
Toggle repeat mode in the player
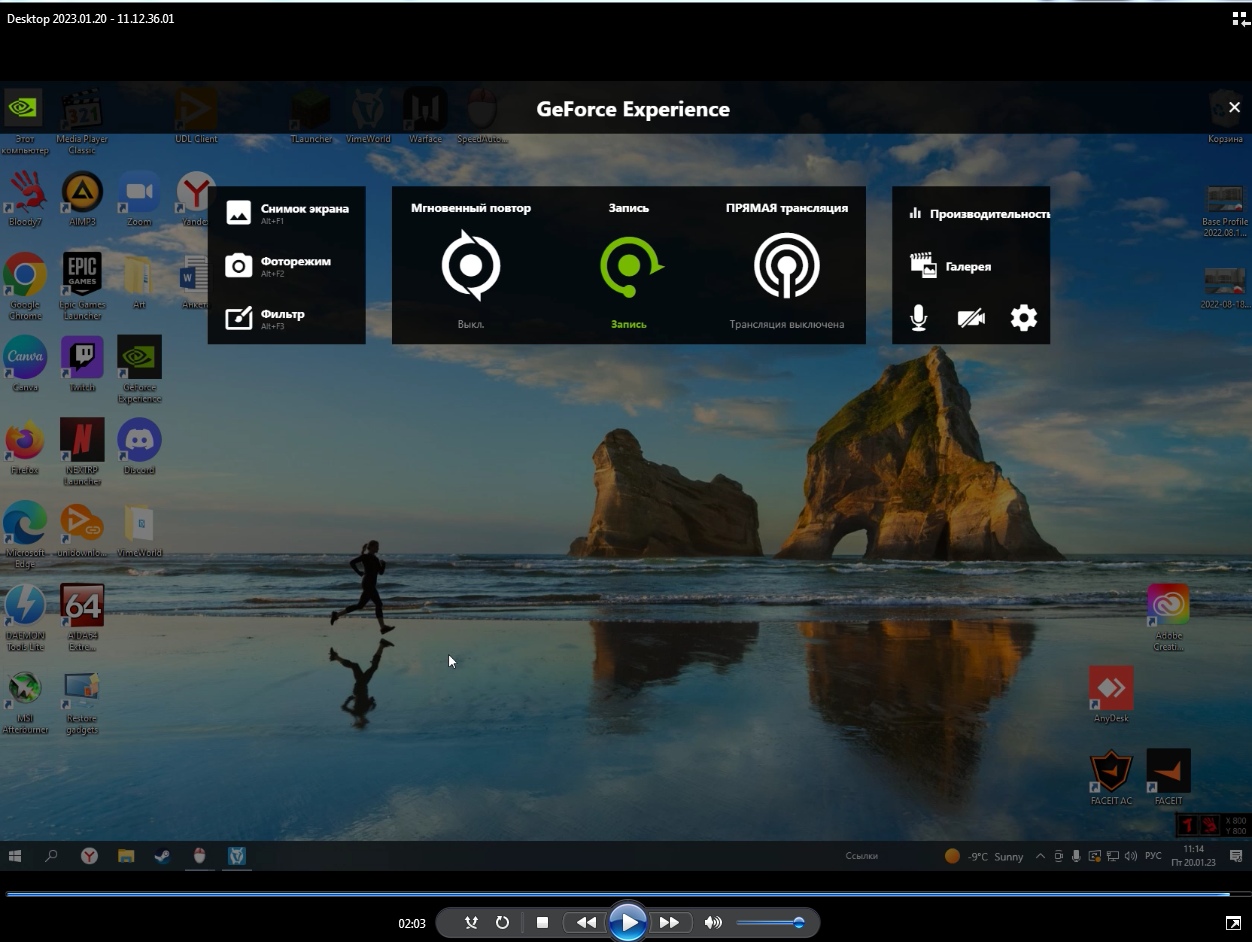503,923
